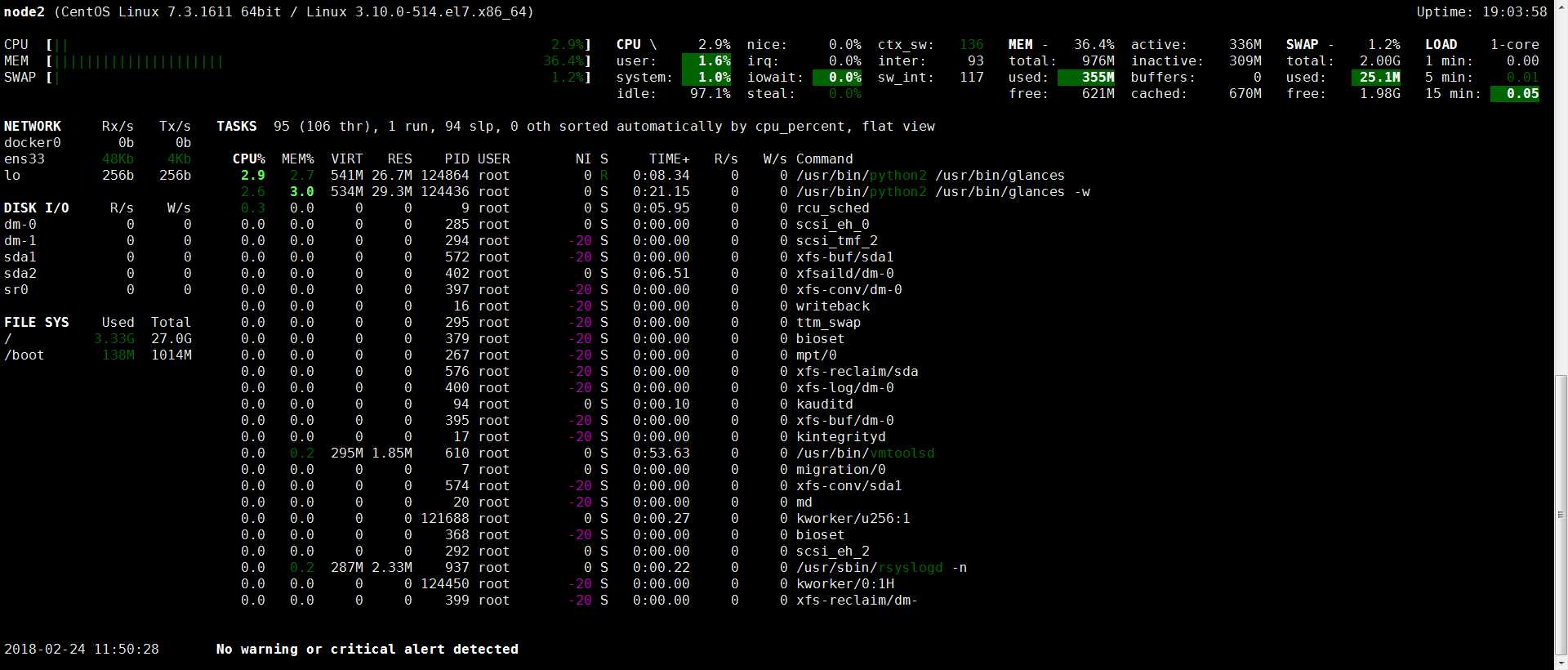Click the iowait value 0.0%

(837, 78)
